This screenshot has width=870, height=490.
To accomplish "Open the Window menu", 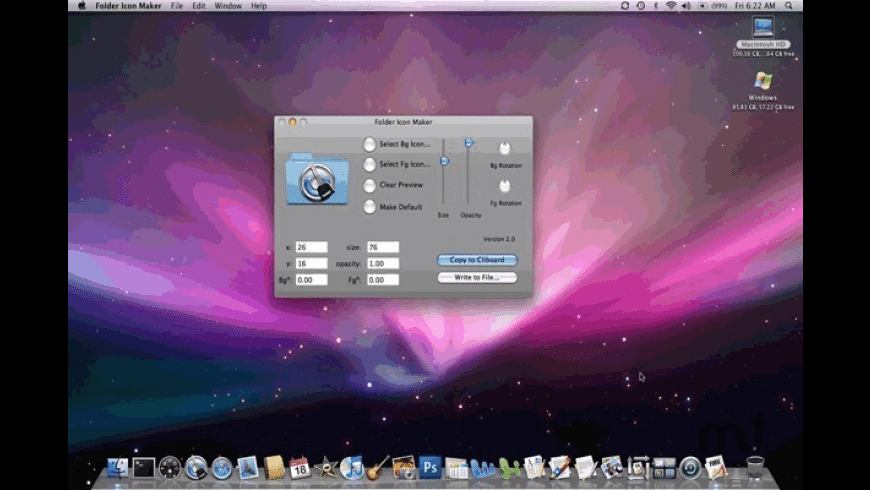I will pos(228,6).
